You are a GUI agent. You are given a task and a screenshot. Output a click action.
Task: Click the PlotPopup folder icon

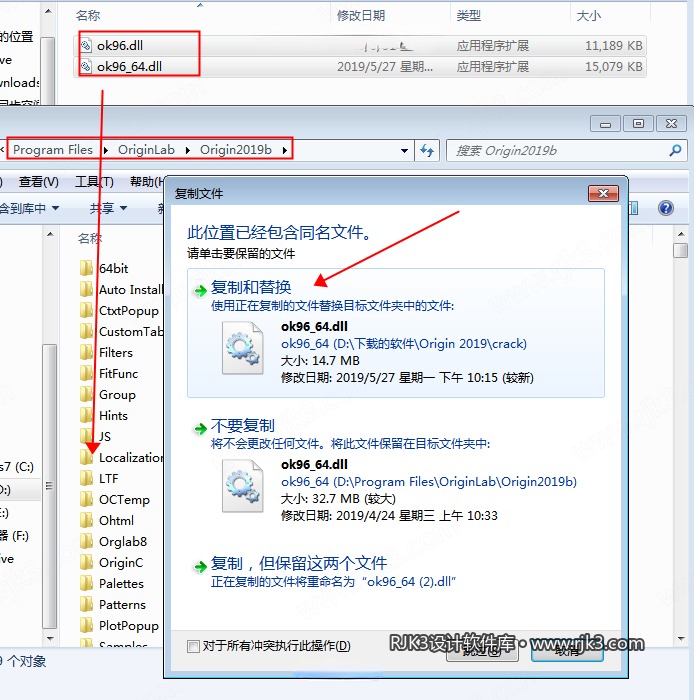(87, 625)
